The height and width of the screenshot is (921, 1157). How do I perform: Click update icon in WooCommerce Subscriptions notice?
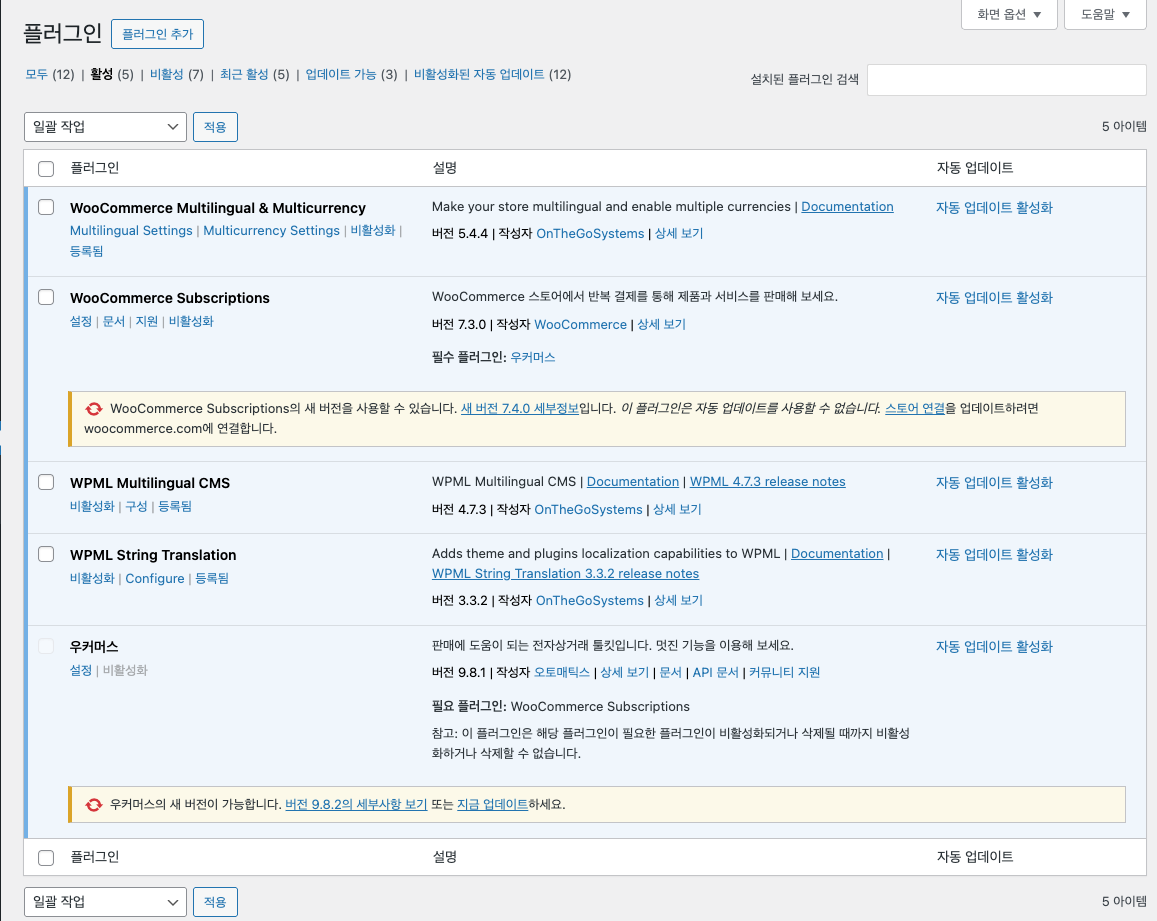click(x=94, y=409)
